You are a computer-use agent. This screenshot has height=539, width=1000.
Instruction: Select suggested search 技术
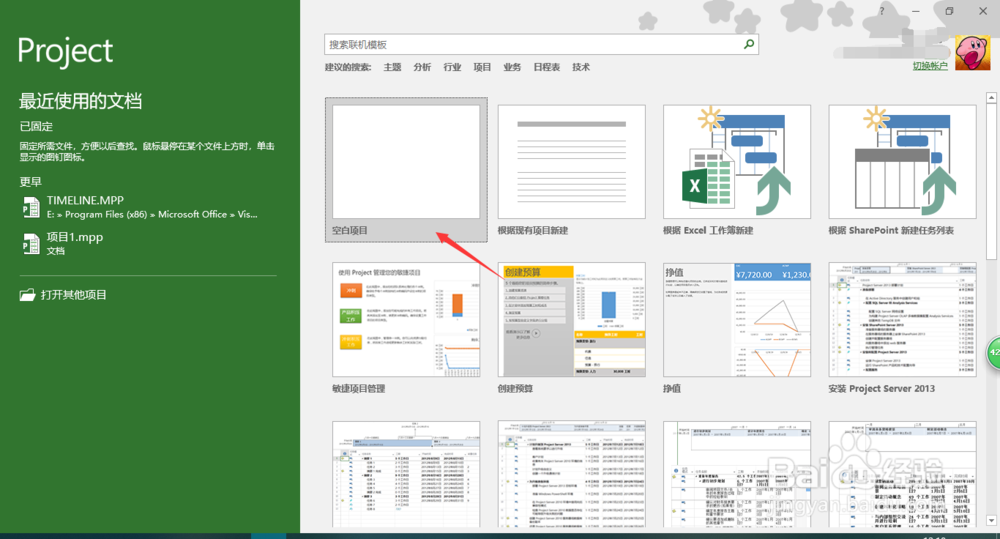pos(581,67)
